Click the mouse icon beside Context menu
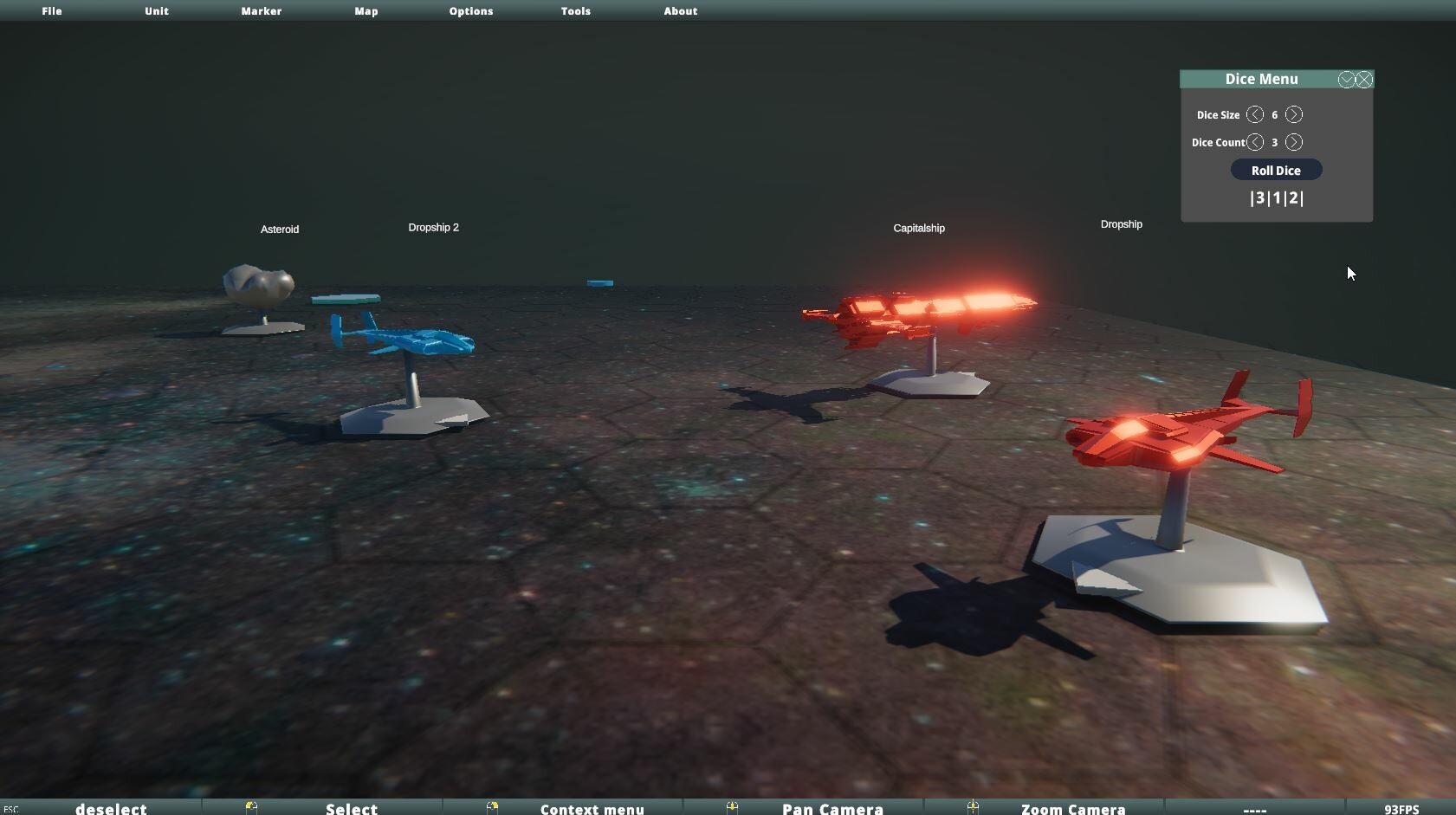The height and width of the screenshot is (815, 1456). (493, 807)
